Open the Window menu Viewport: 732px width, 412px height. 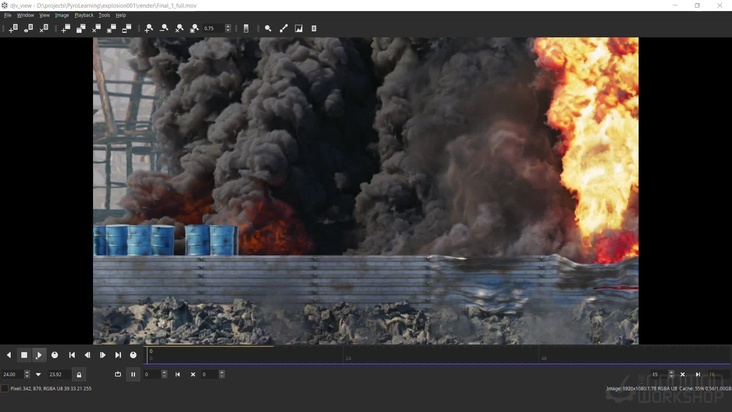[x=25, y=15]
